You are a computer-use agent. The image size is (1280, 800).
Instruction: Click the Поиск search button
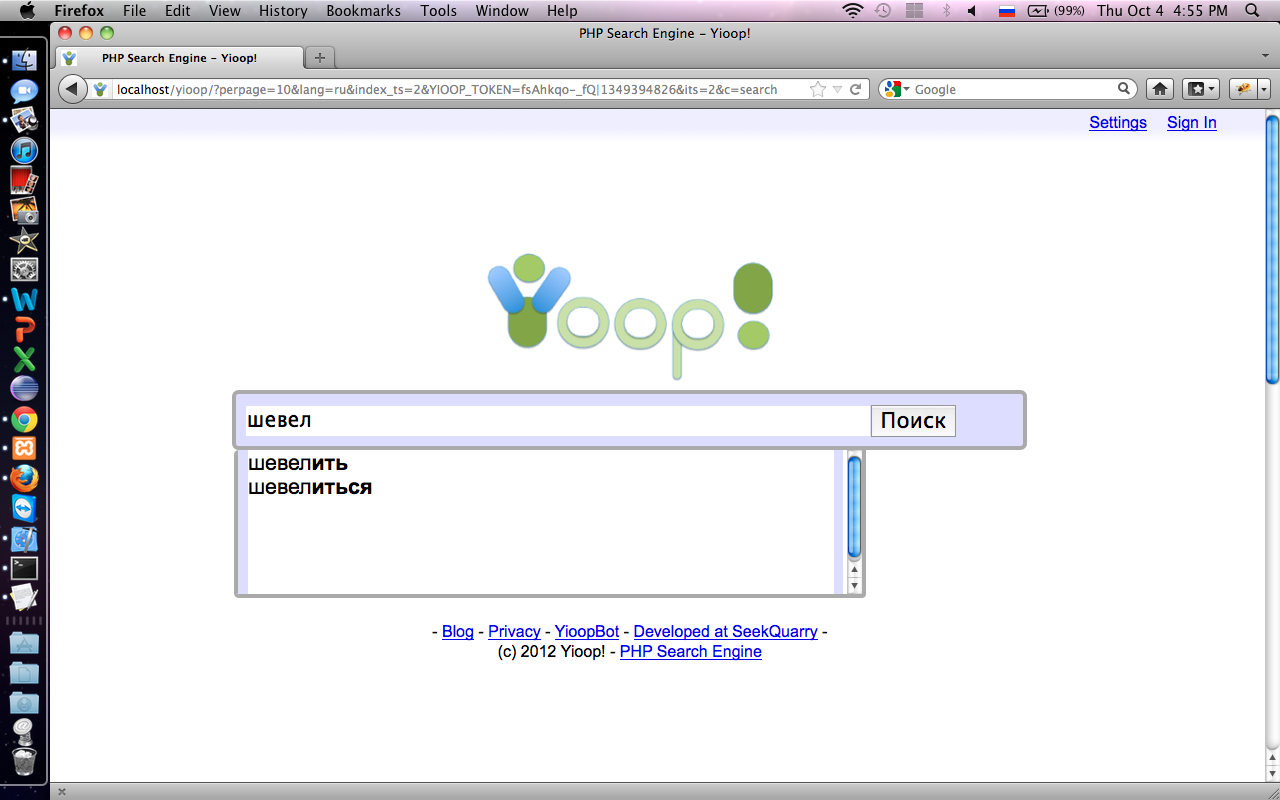pyautogui.click(x=913, y=421)
